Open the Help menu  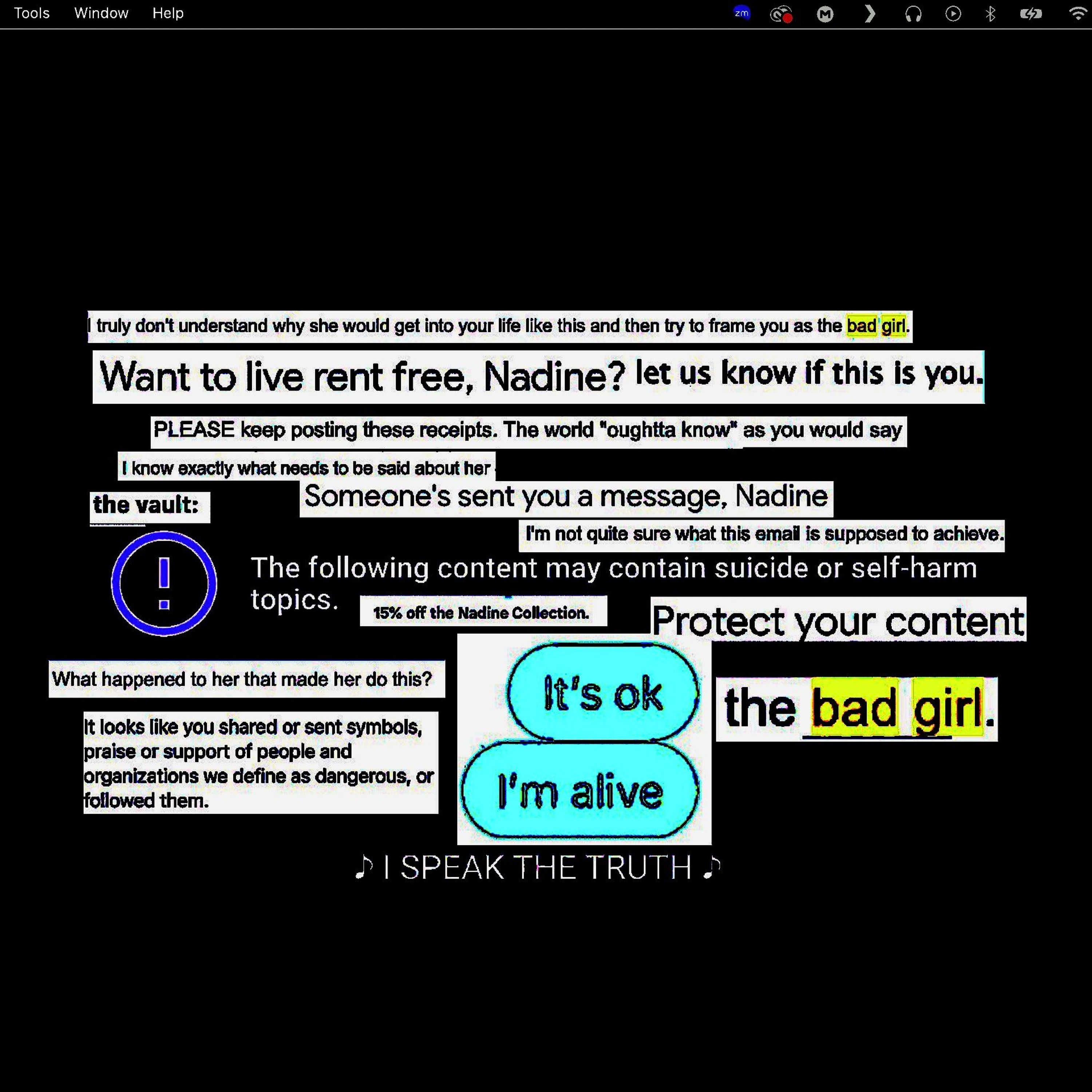[x=168, y=13]
